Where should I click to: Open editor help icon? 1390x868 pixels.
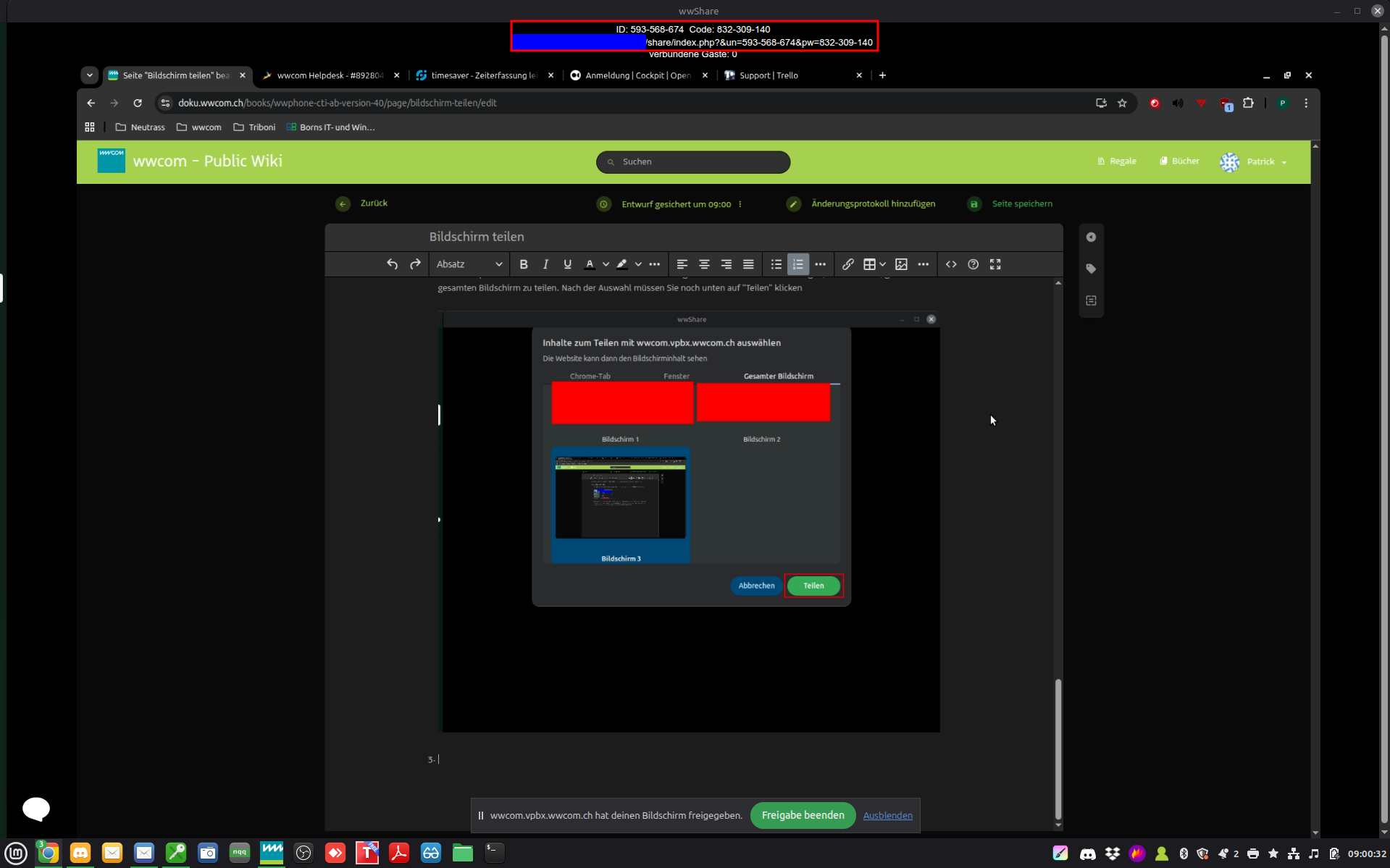point(973,264)
